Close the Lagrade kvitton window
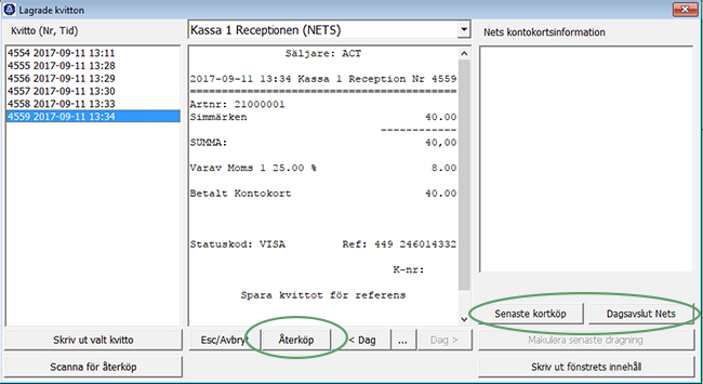Viewport: 703px width, 384px height. [x=685, y=9]
